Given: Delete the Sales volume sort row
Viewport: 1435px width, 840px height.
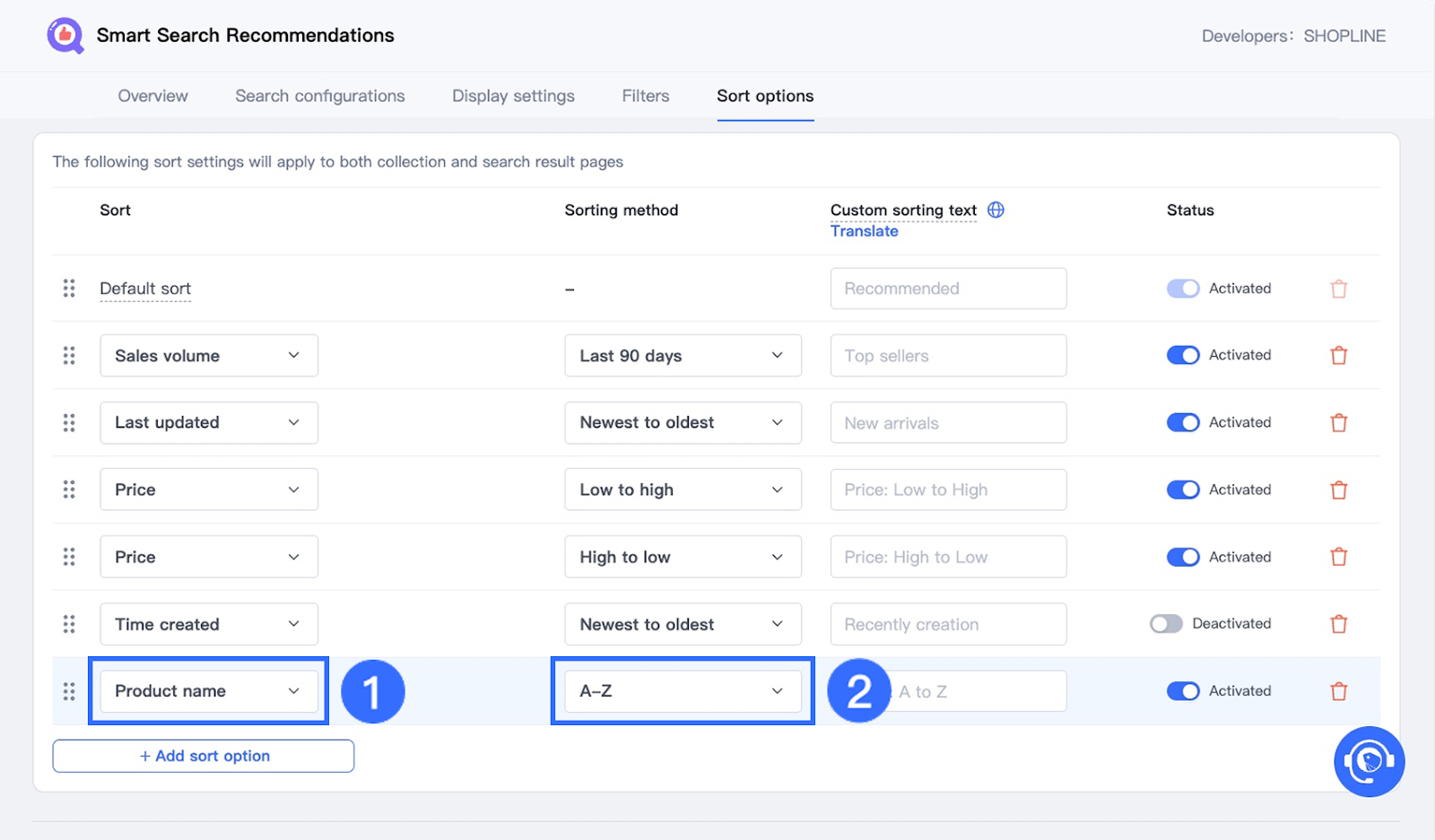Looking at the screenshot, I should pos(1338,356).
